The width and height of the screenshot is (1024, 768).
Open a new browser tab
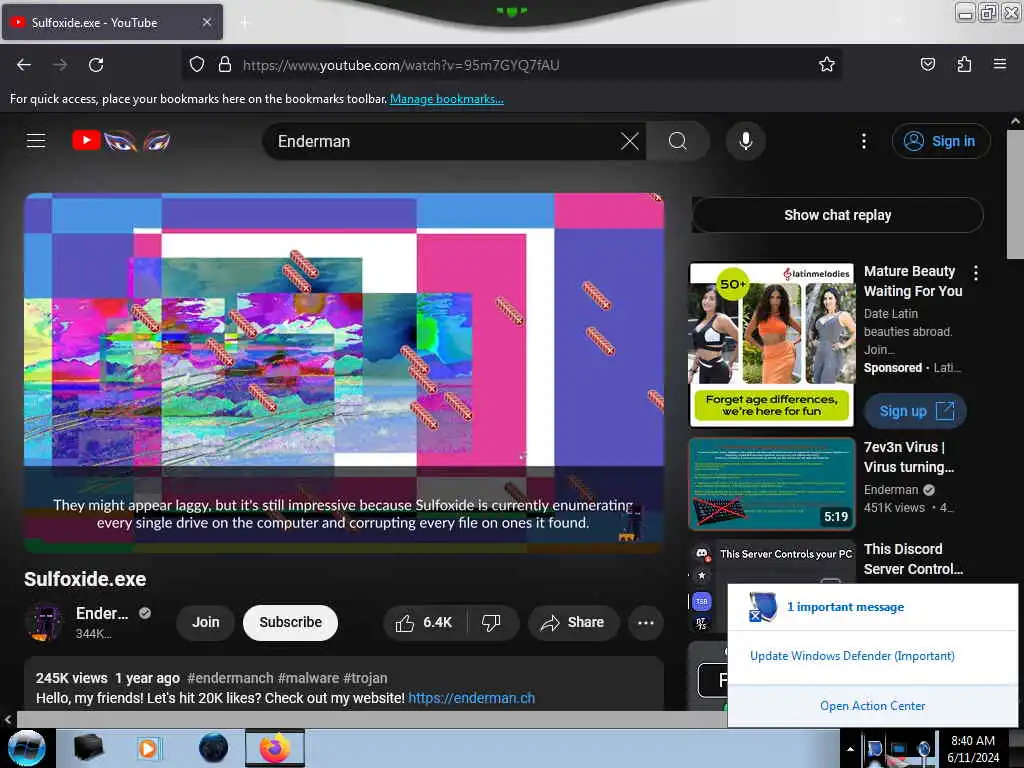(244, 23)
